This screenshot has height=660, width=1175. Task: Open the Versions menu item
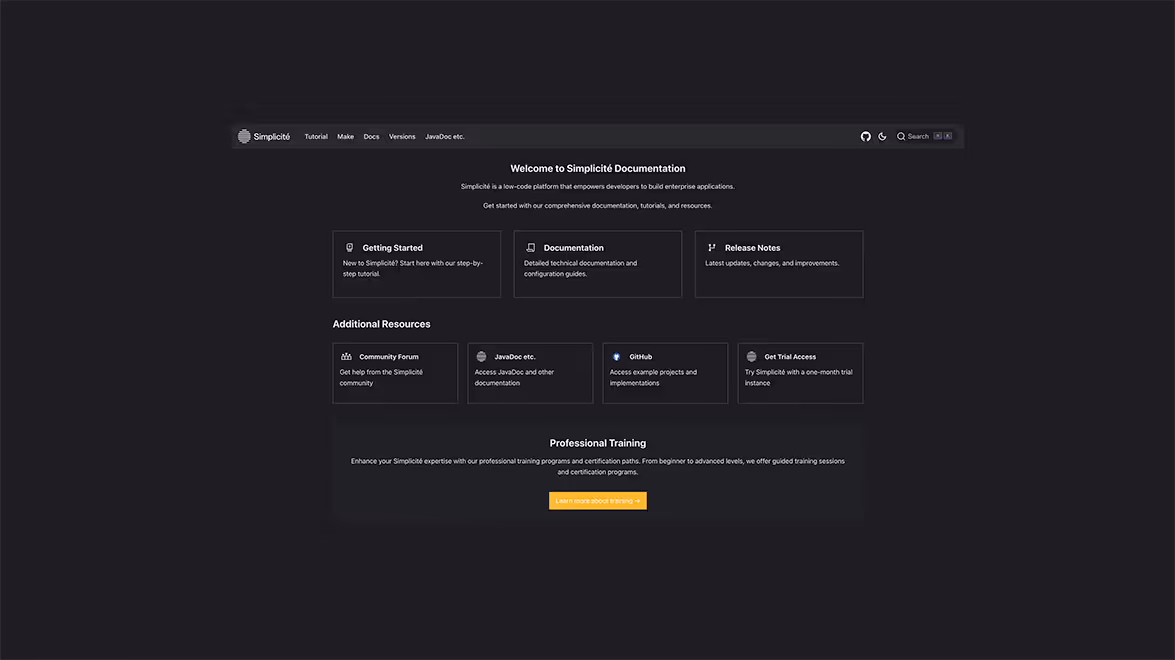tap(402, 136)
